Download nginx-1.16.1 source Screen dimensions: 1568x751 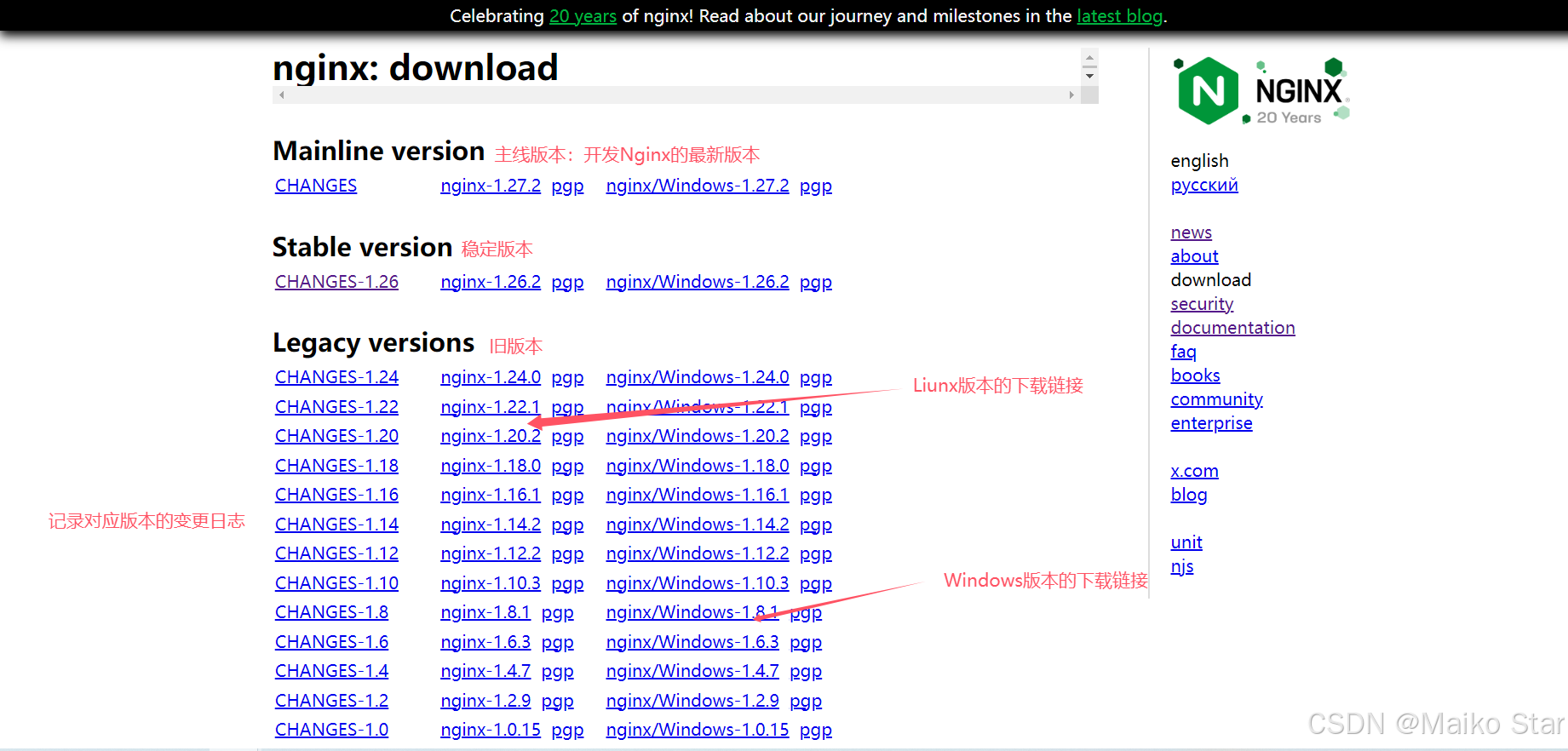point(491,495)
